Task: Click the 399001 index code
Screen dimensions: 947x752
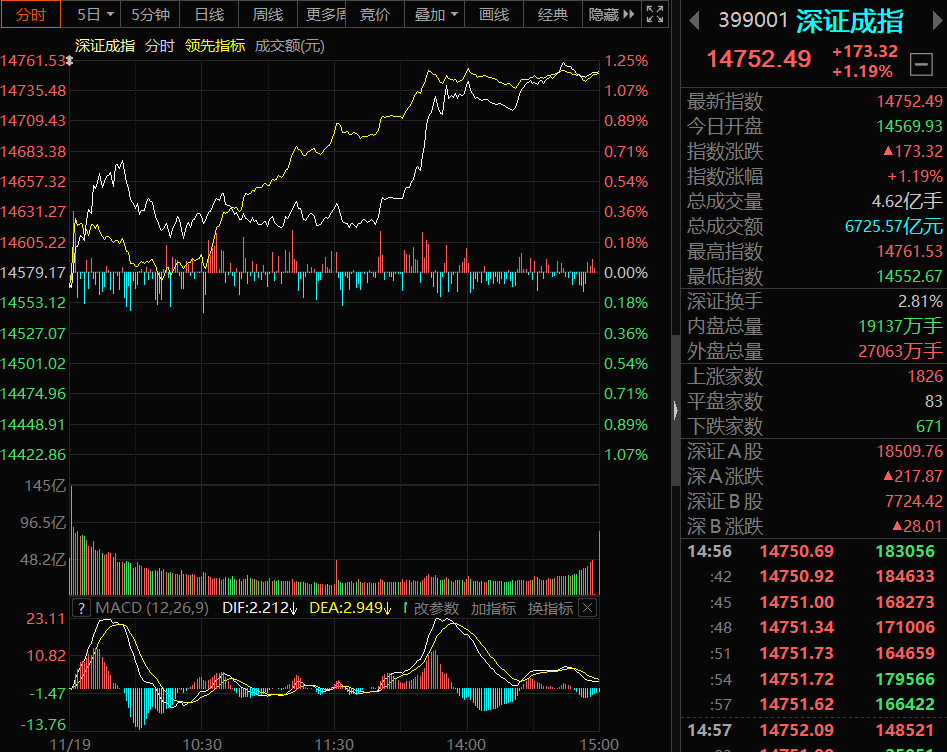Action: 753,21
